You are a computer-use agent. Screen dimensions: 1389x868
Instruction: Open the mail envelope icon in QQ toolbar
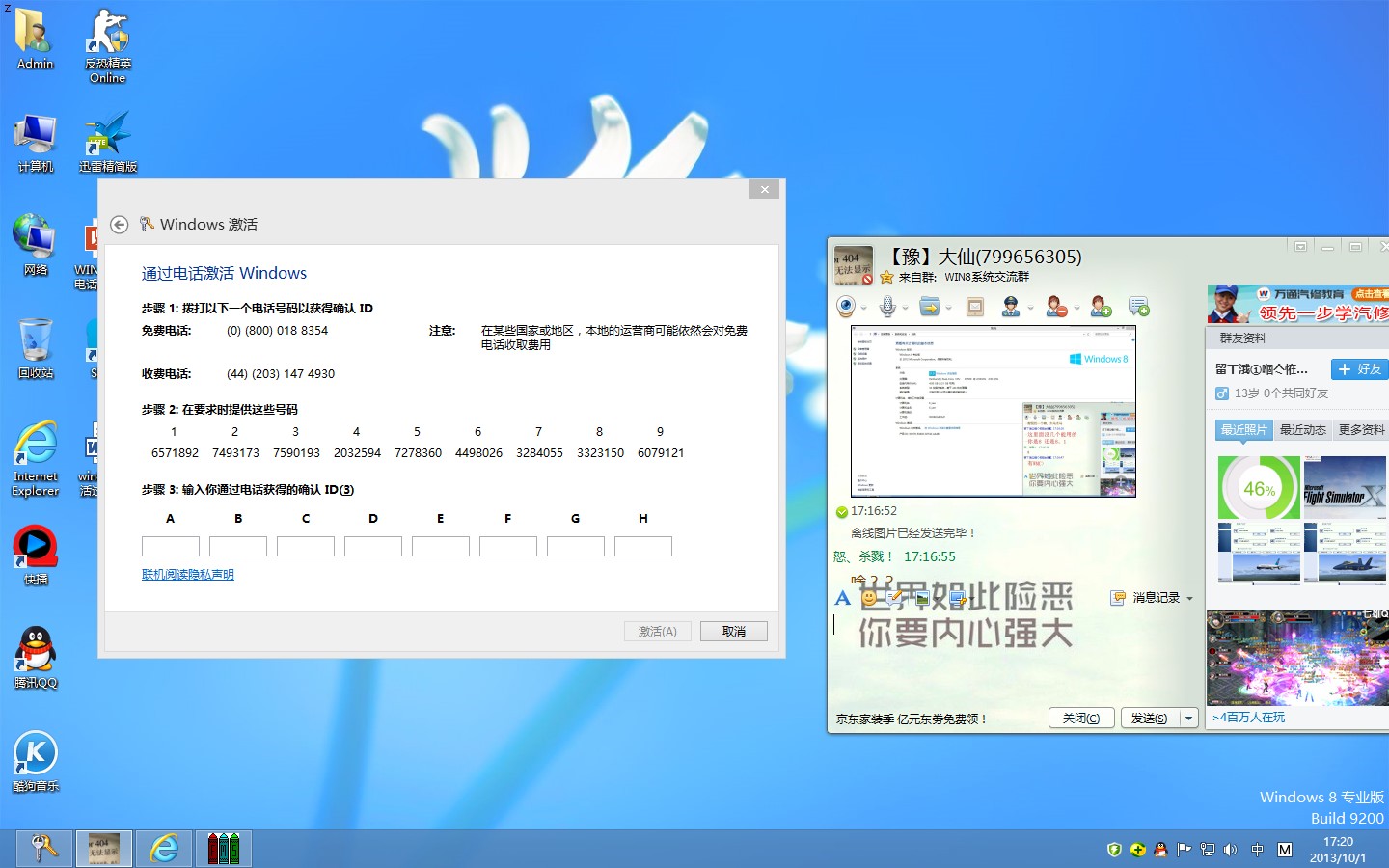pyautogui.click(x=974, y=307)
